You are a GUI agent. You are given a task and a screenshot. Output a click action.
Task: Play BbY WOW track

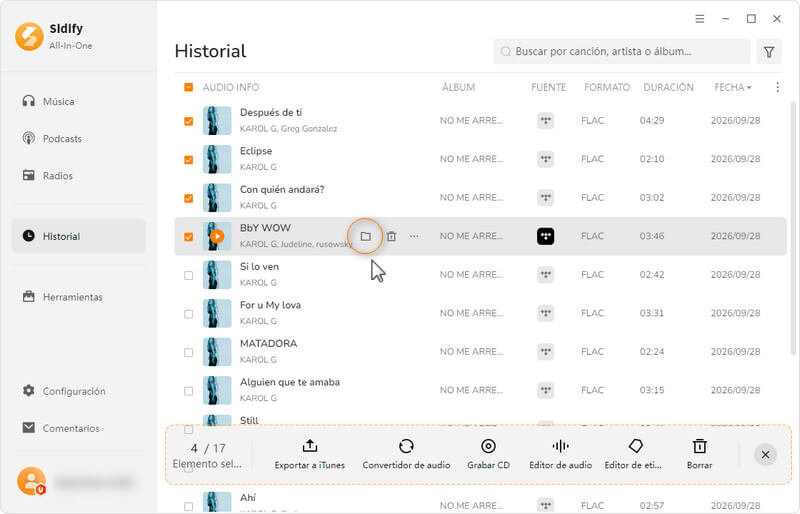217,236
